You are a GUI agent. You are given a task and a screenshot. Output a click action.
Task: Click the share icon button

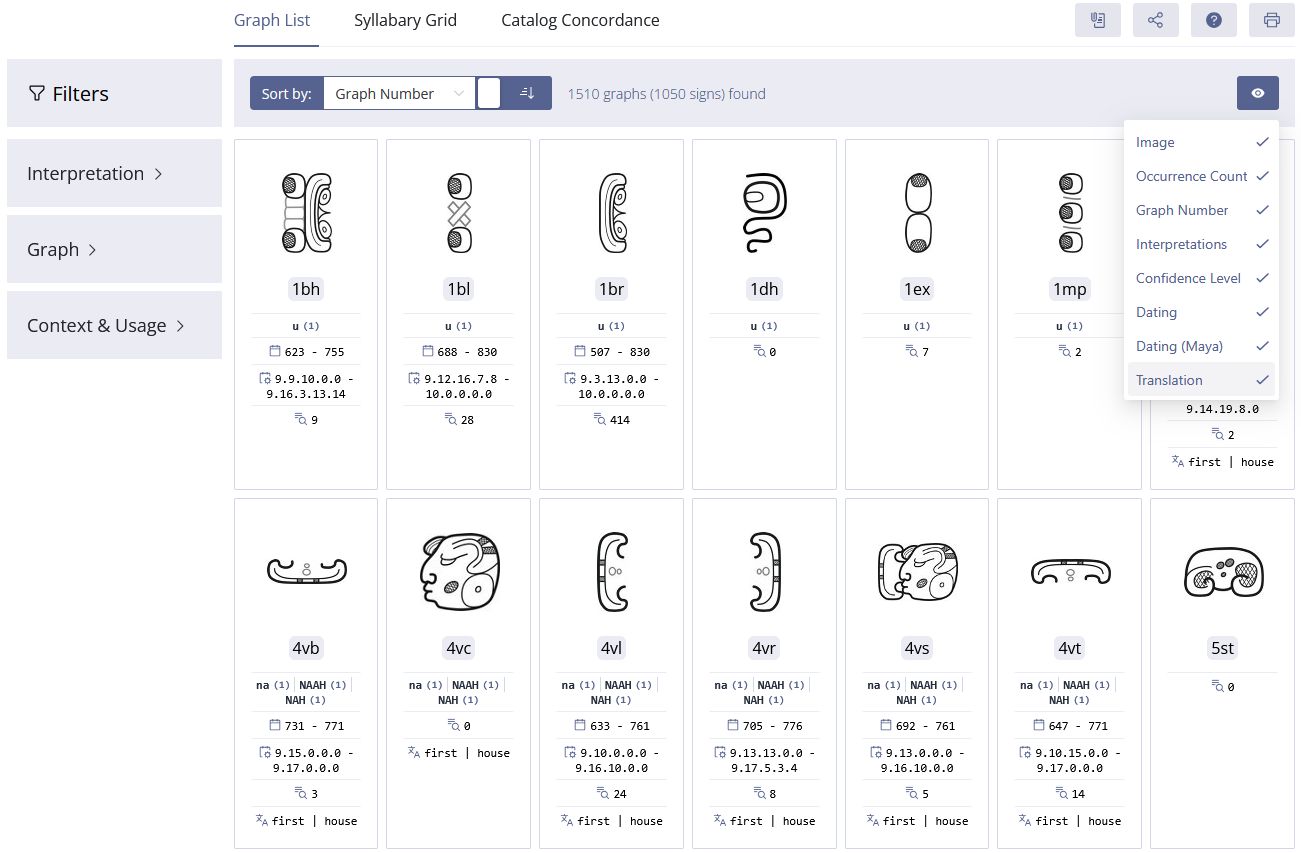tap(1156, 20)
